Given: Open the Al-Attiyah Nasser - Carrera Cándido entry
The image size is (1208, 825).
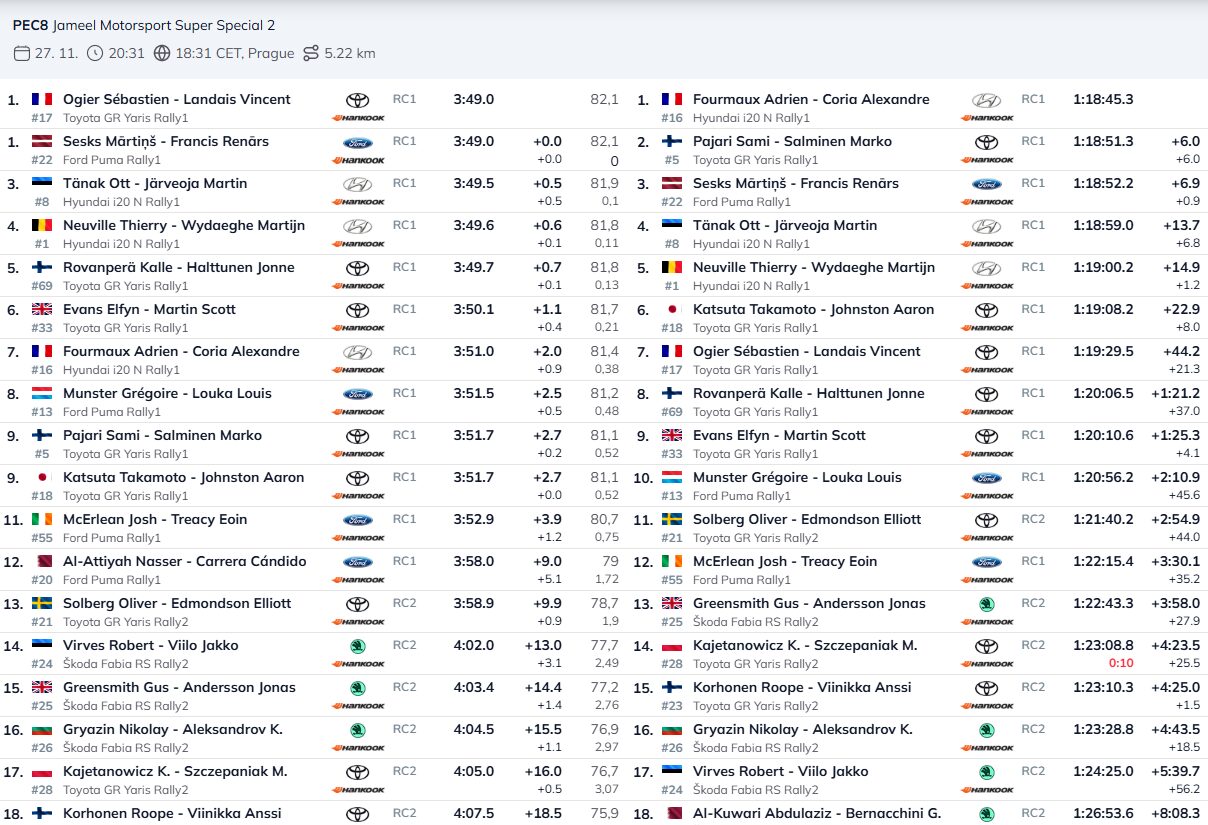Looking at the screenshot, I should (184, 562).
